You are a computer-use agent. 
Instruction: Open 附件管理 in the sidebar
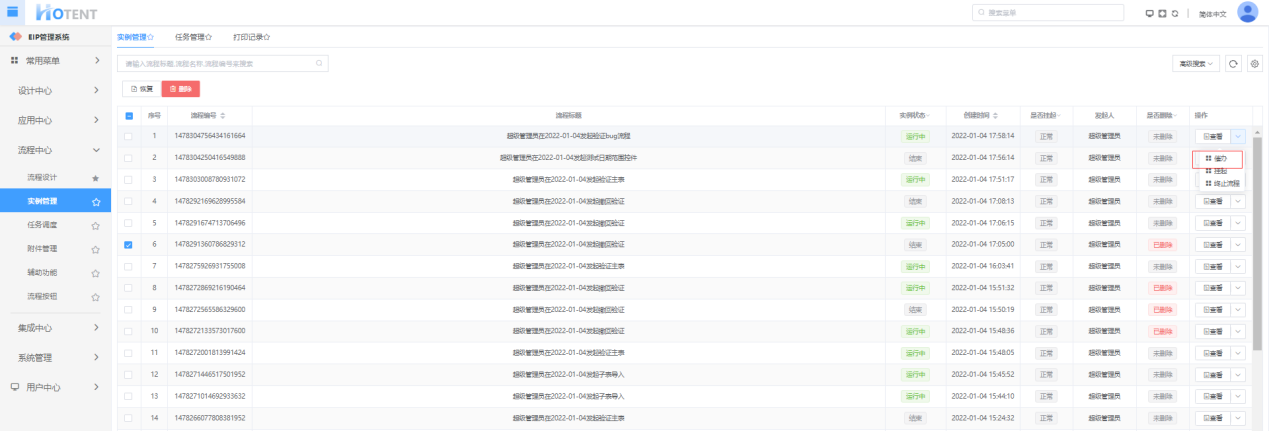[x=42, y=249]
